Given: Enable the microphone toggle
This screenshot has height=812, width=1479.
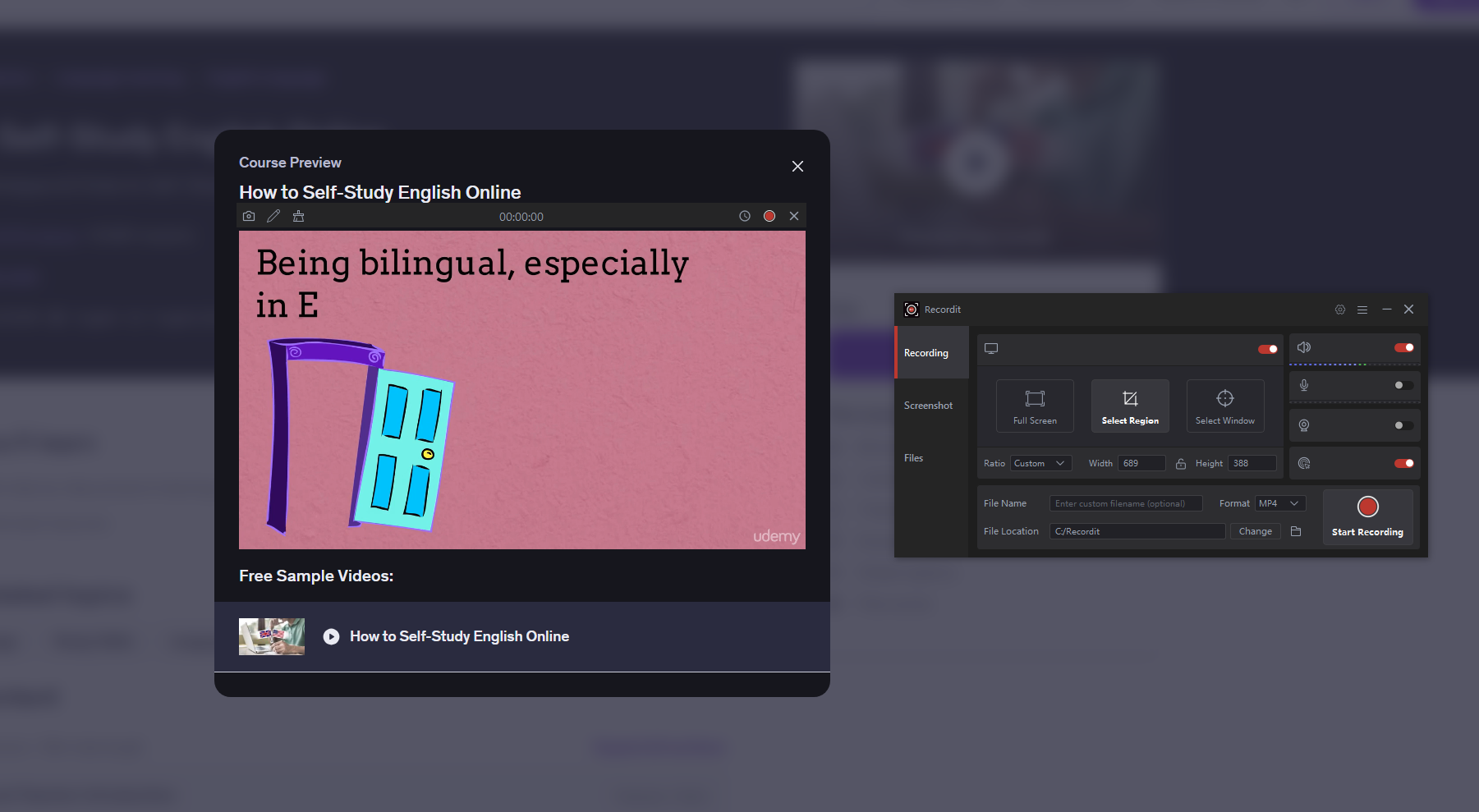Looking at the screenshot, I should coord(1403,385).
